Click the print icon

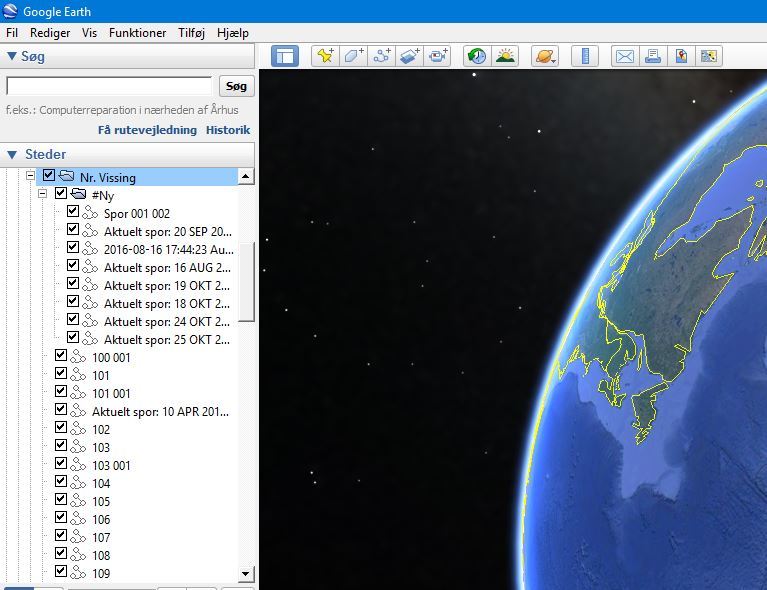[x=653, y=56]
